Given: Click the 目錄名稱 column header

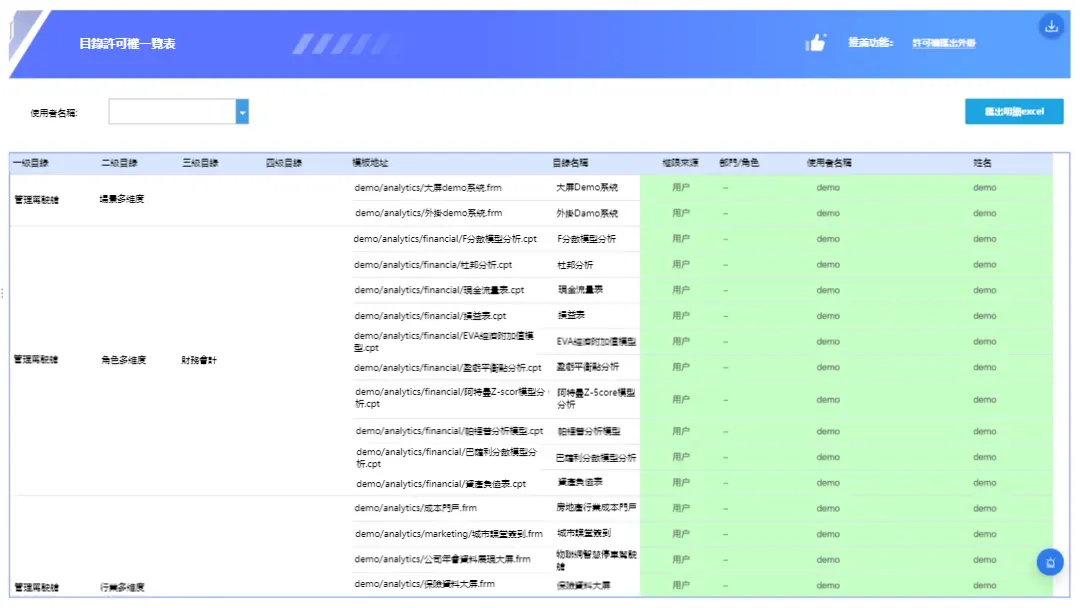Looking at the screenshot, I should point(570,163).
